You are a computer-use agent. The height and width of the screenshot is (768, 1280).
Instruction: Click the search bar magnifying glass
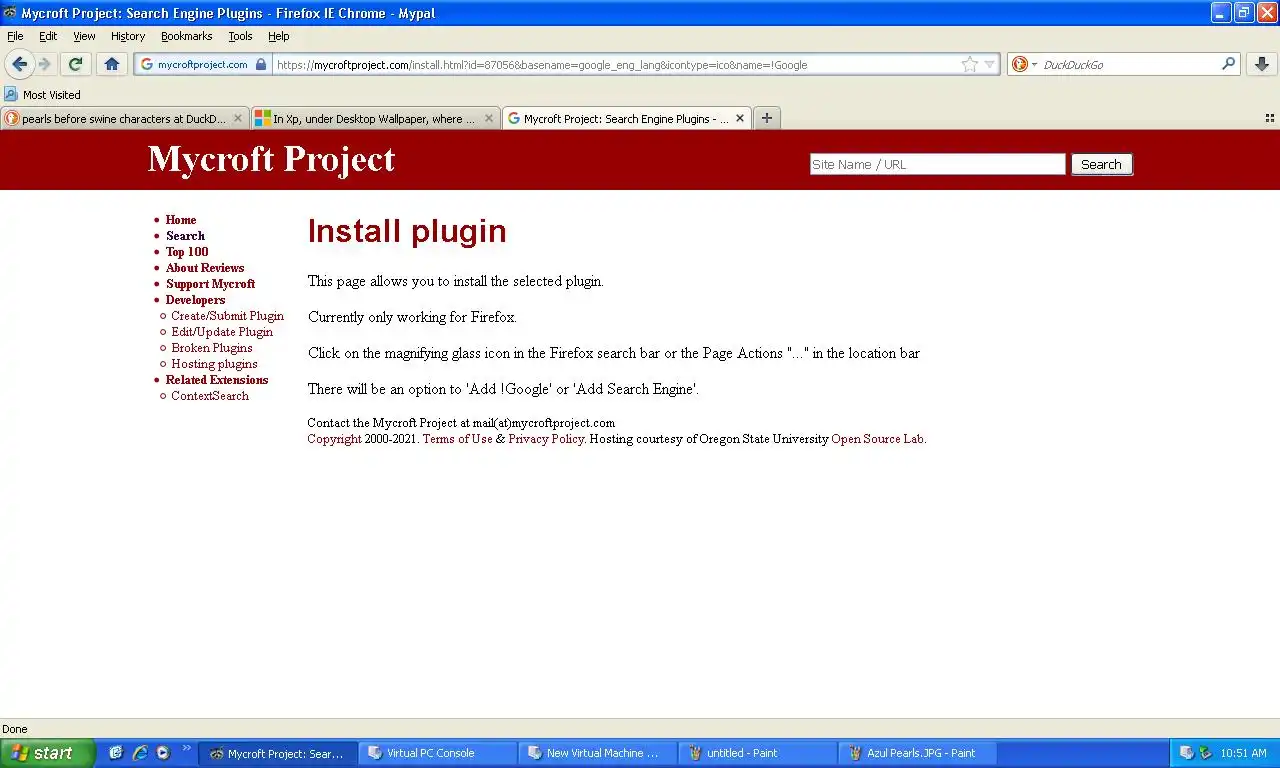coord(1229,64)
